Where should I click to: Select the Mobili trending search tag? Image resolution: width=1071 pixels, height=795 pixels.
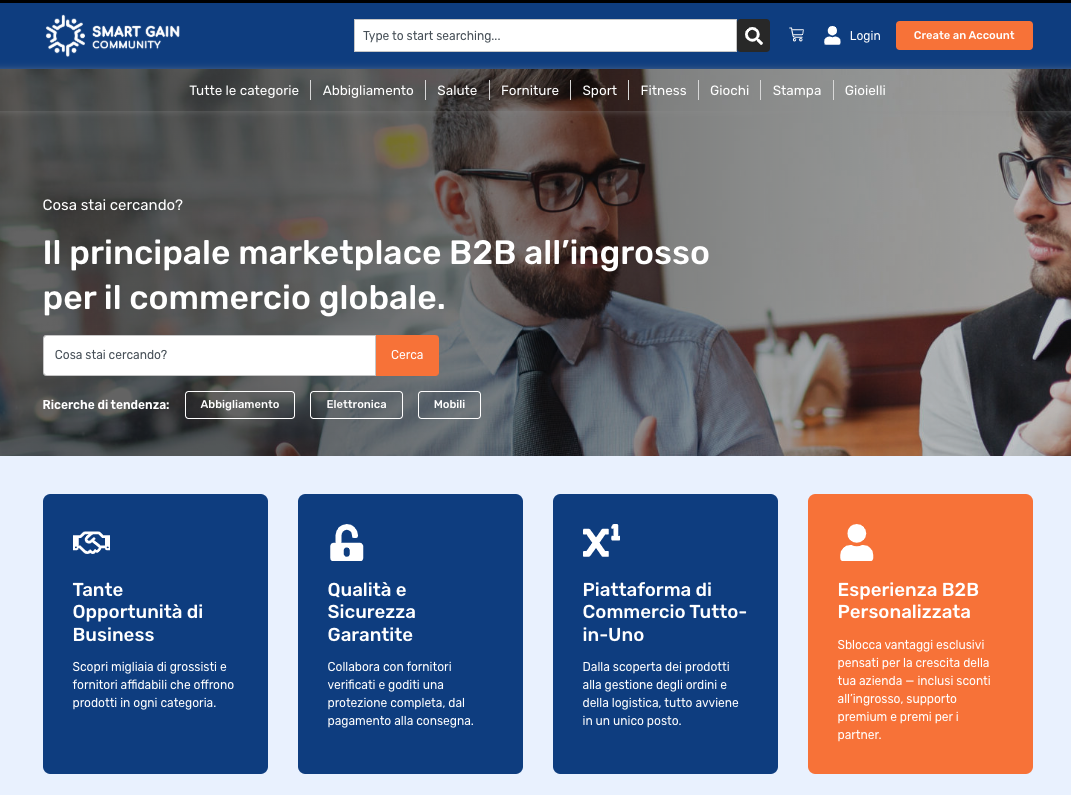[449, 405]
